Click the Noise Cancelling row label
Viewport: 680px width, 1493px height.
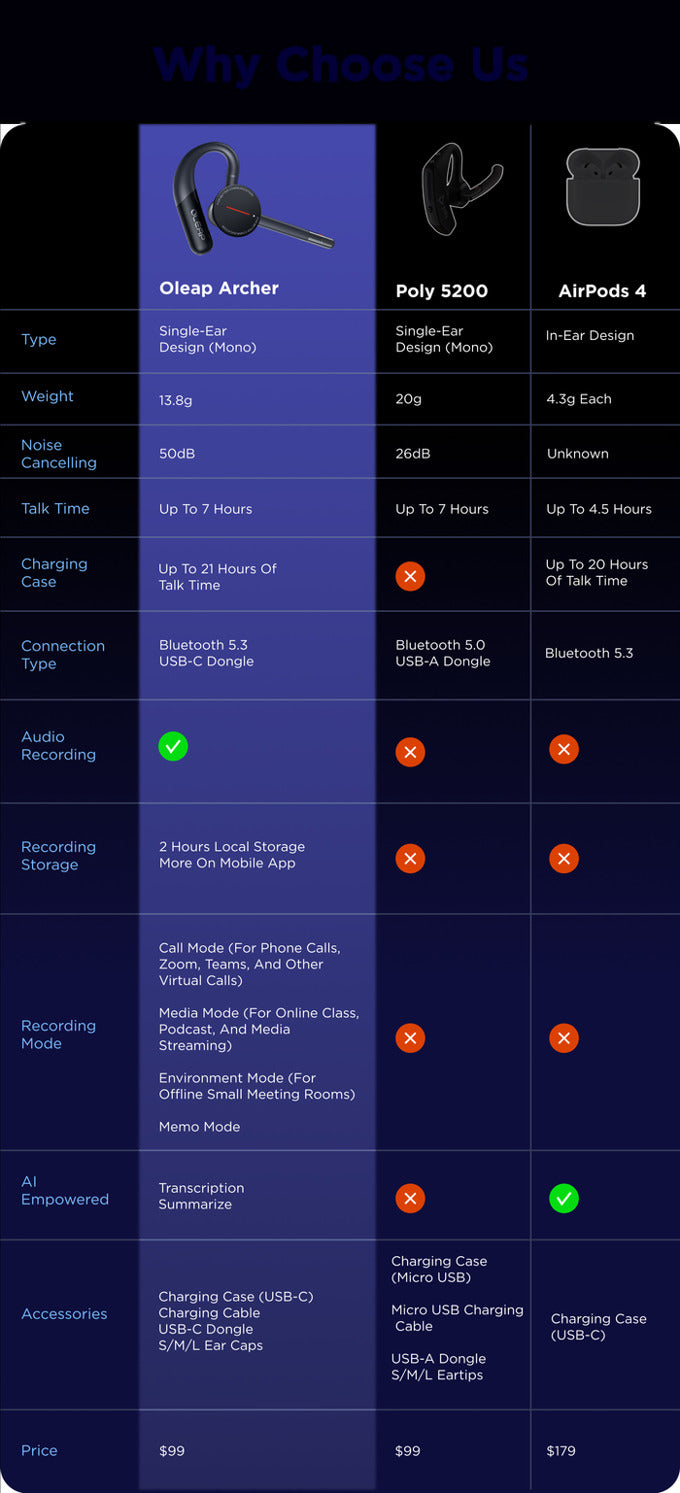[x=59, y=454]
